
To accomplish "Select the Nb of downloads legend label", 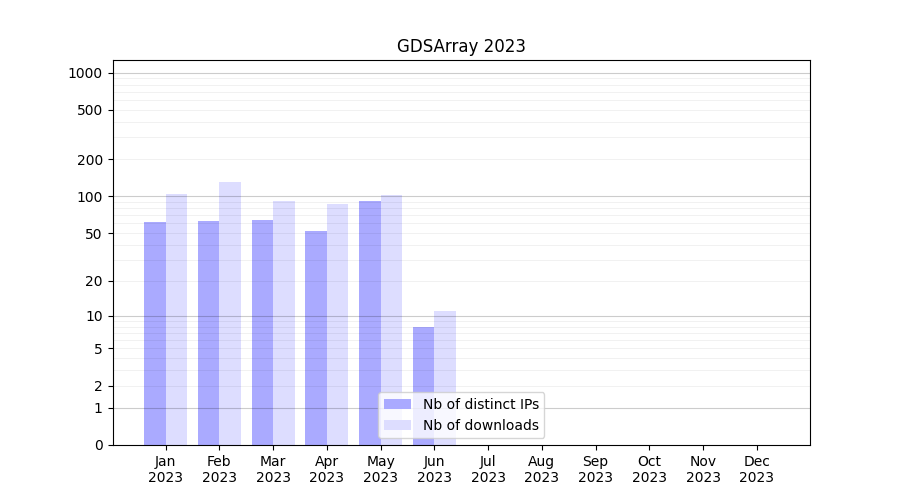I will click(481, 425).
